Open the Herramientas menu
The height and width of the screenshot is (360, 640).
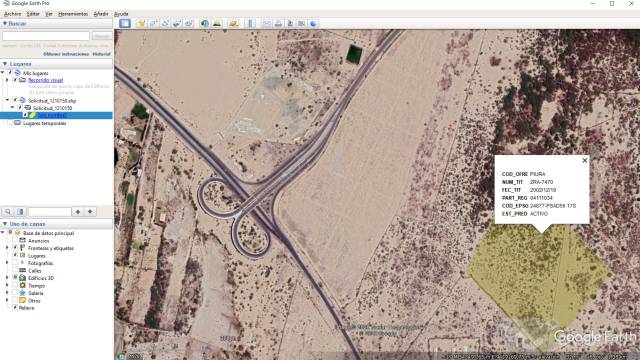[x=73, y=14]
